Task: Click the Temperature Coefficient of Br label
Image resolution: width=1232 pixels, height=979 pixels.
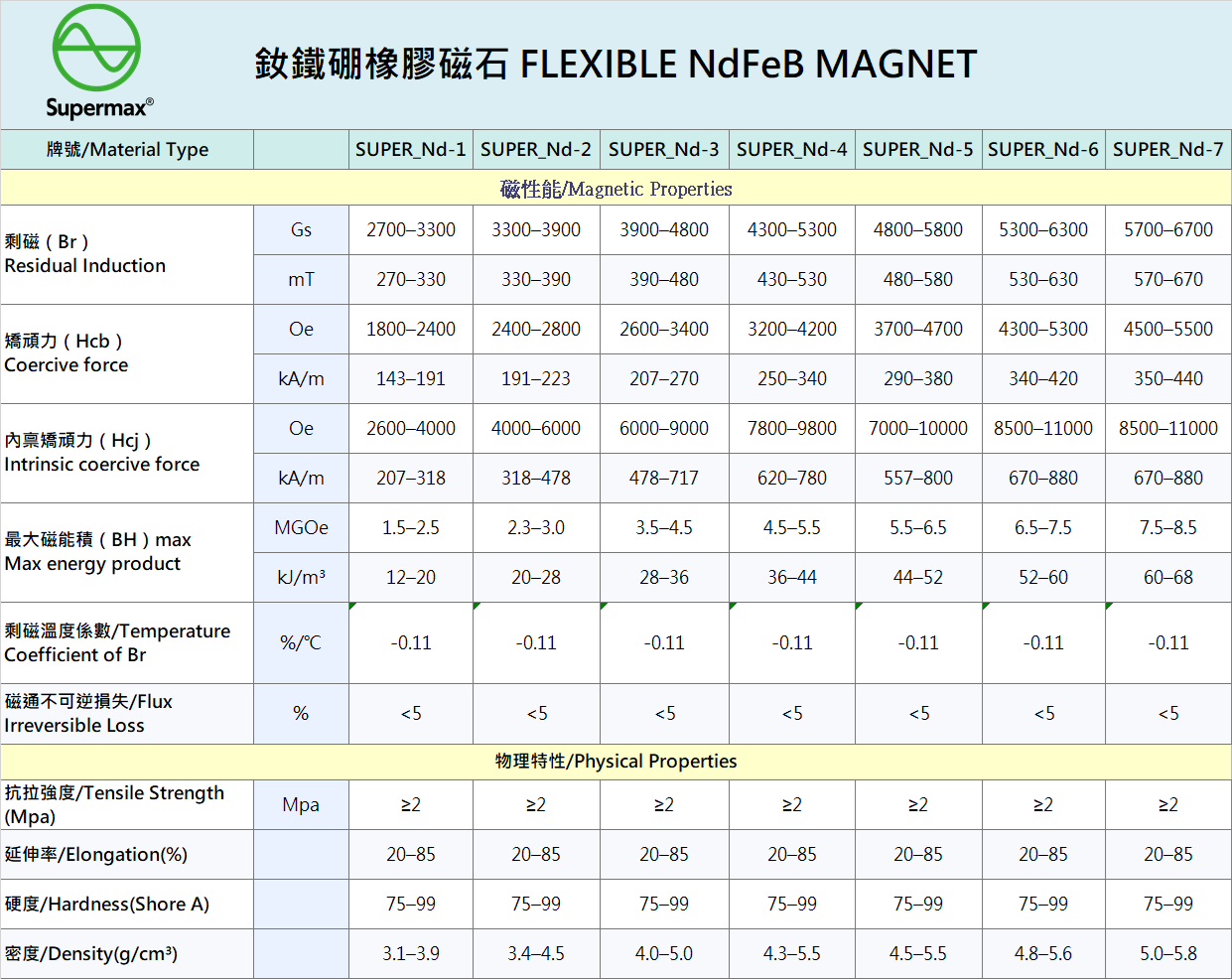Action: tap(116, 642)
